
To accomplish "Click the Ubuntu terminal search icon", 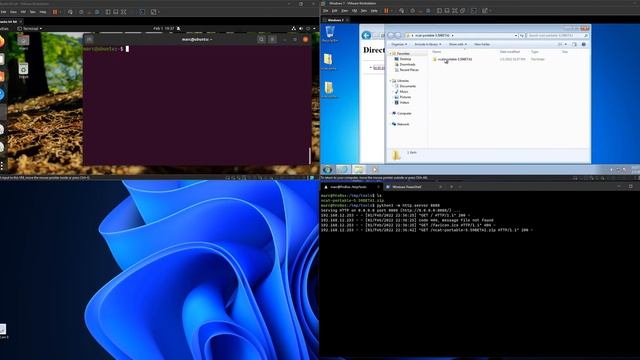I will coord(261,39).
